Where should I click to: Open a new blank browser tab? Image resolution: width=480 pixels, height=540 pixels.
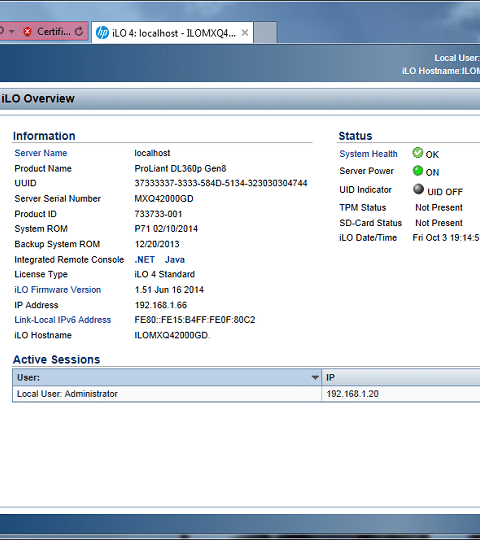click(x=265, y=33)
